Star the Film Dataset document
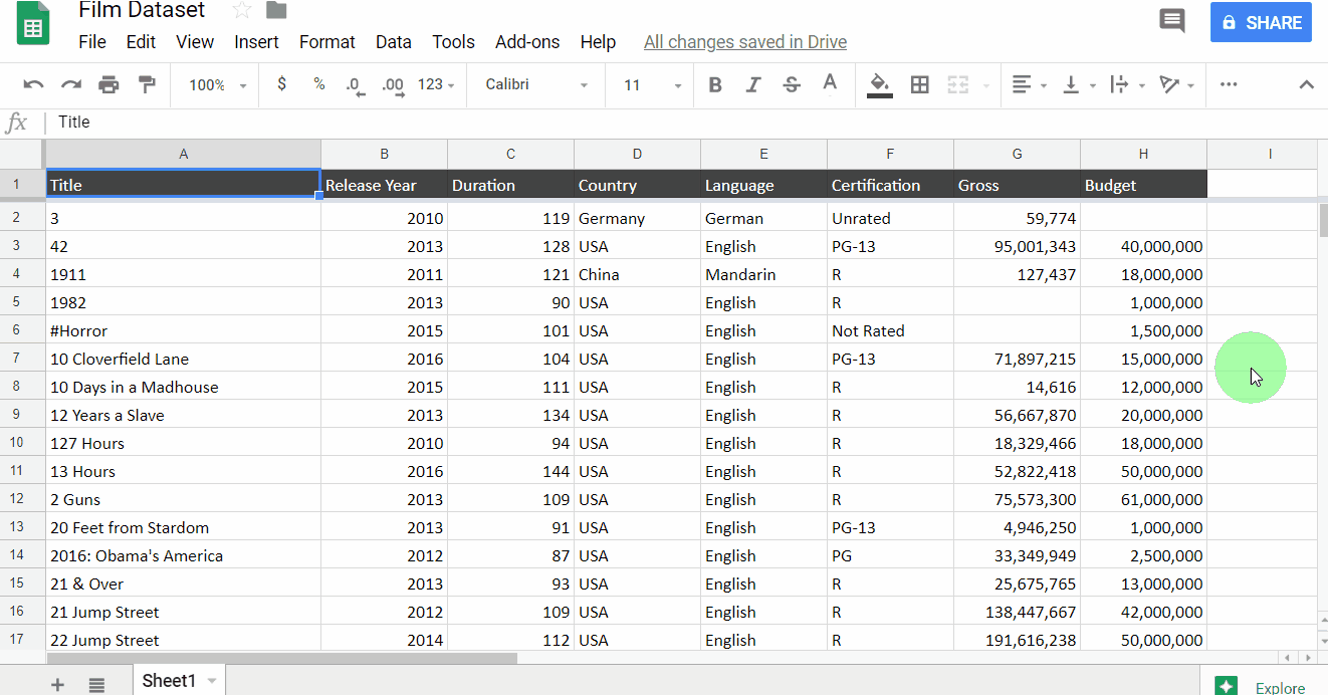Screen dimensions: 1328x695 [x=242, y=11]
